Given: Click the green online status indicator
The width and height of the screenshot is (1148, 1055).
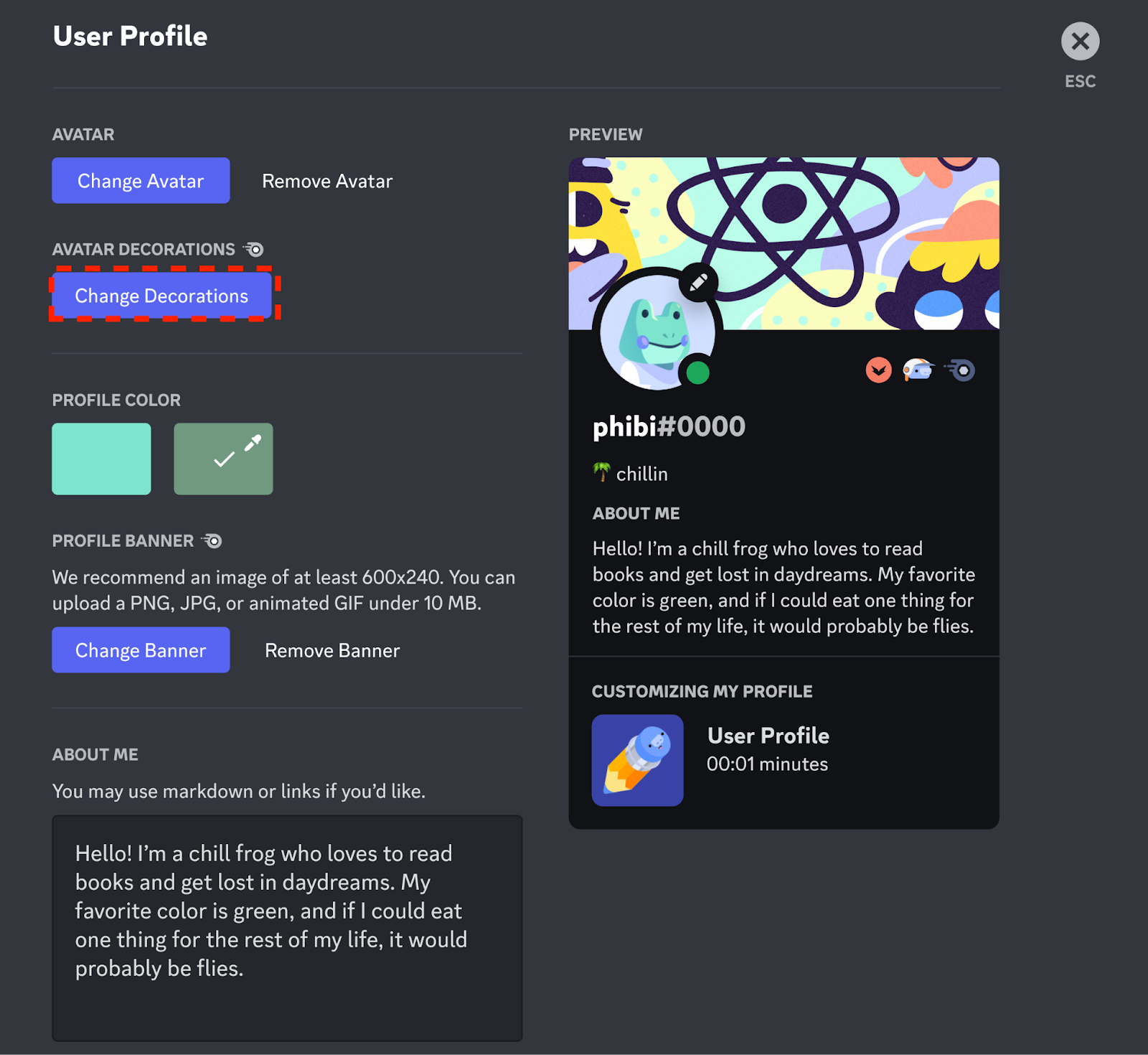Looking at the screenshot, I should click(697, 372).
